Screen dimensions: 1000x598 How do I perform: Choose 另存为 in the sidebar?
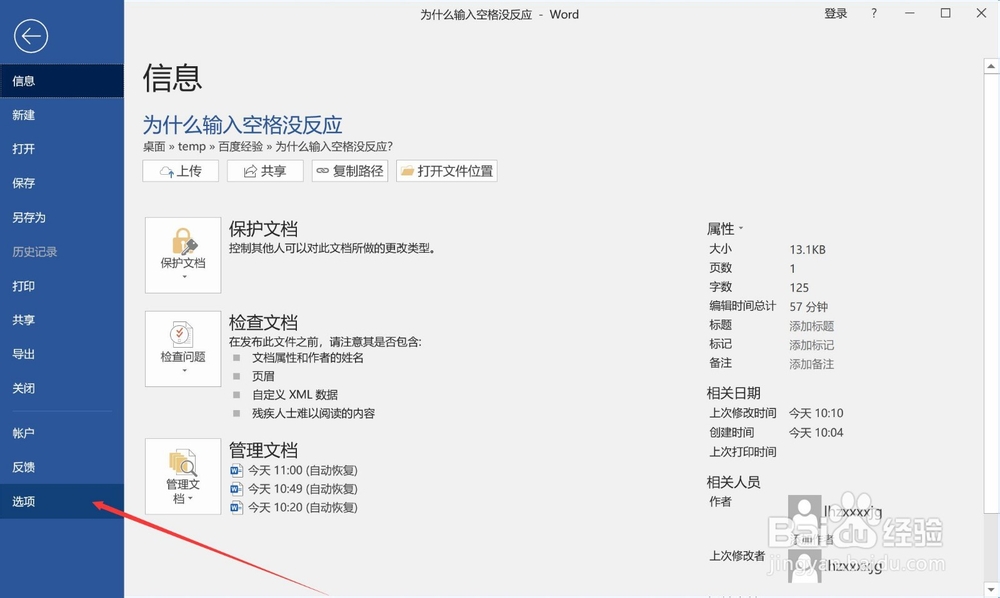coord(62,217)
